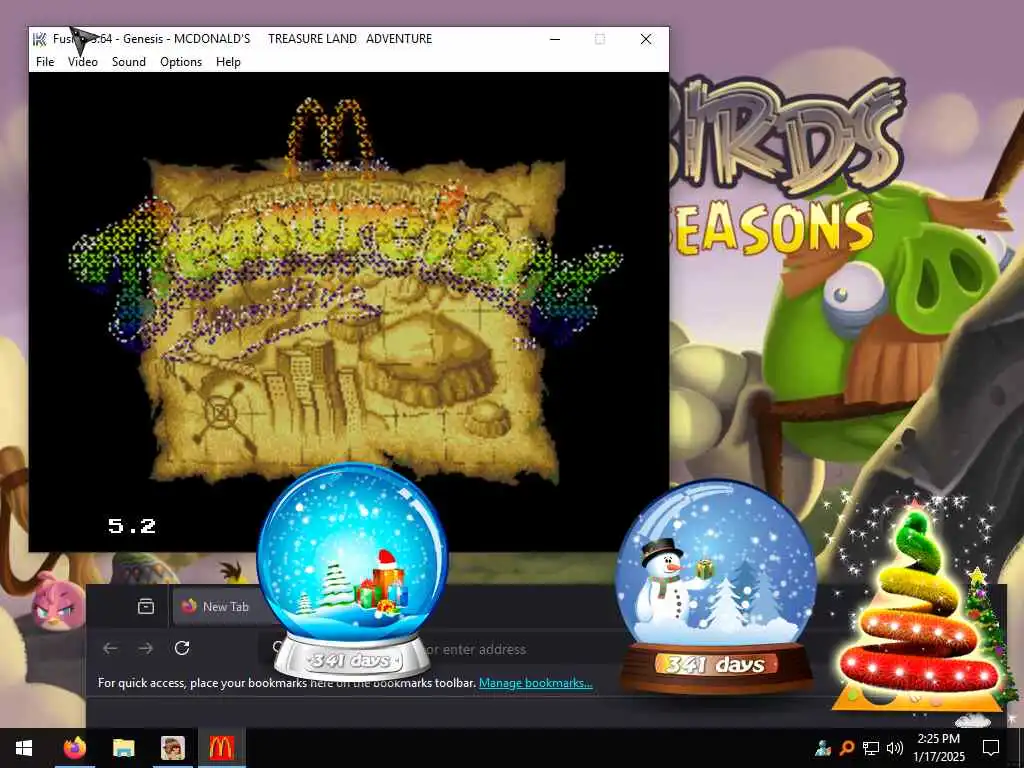Open Firefox View button beside New Tab
Viewport: 1024px width, 768px height.
(x=146, y=607)
